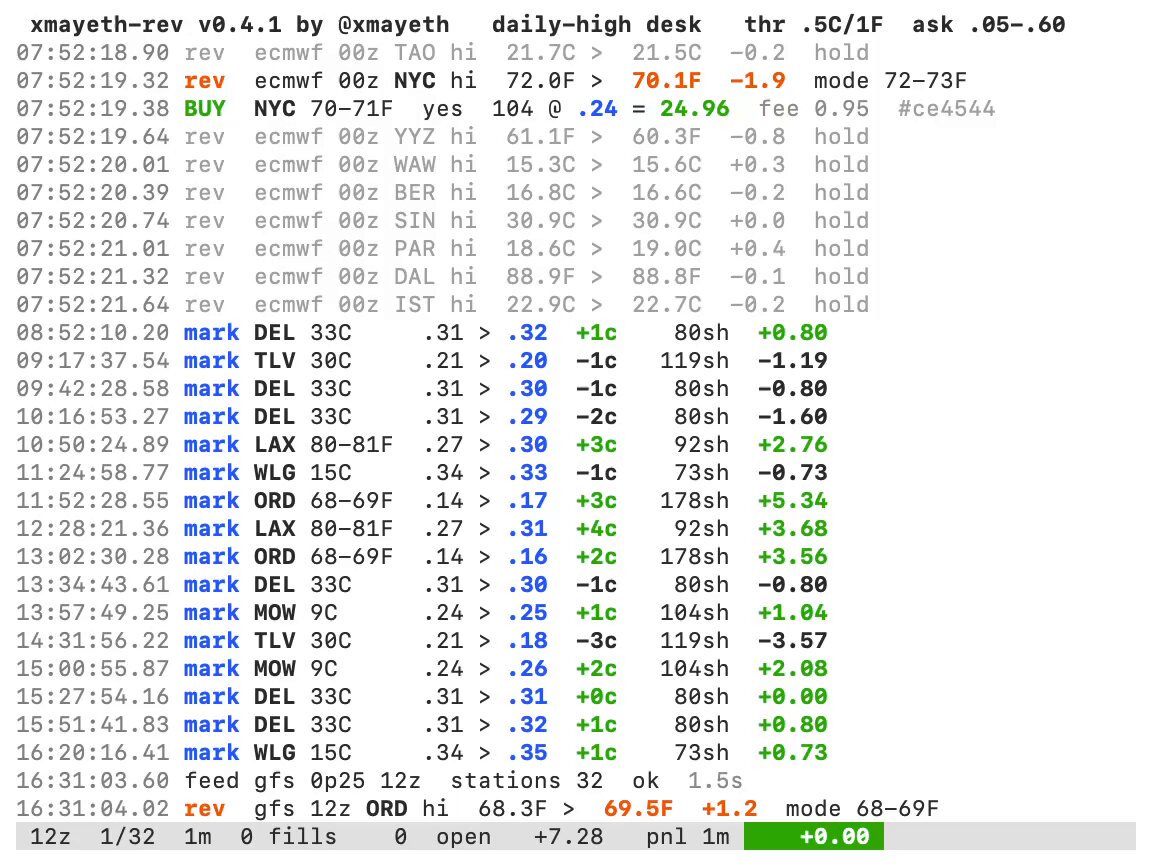Click the green "+5.34" mark value
1164x864 pixels.
pos(792,501)
